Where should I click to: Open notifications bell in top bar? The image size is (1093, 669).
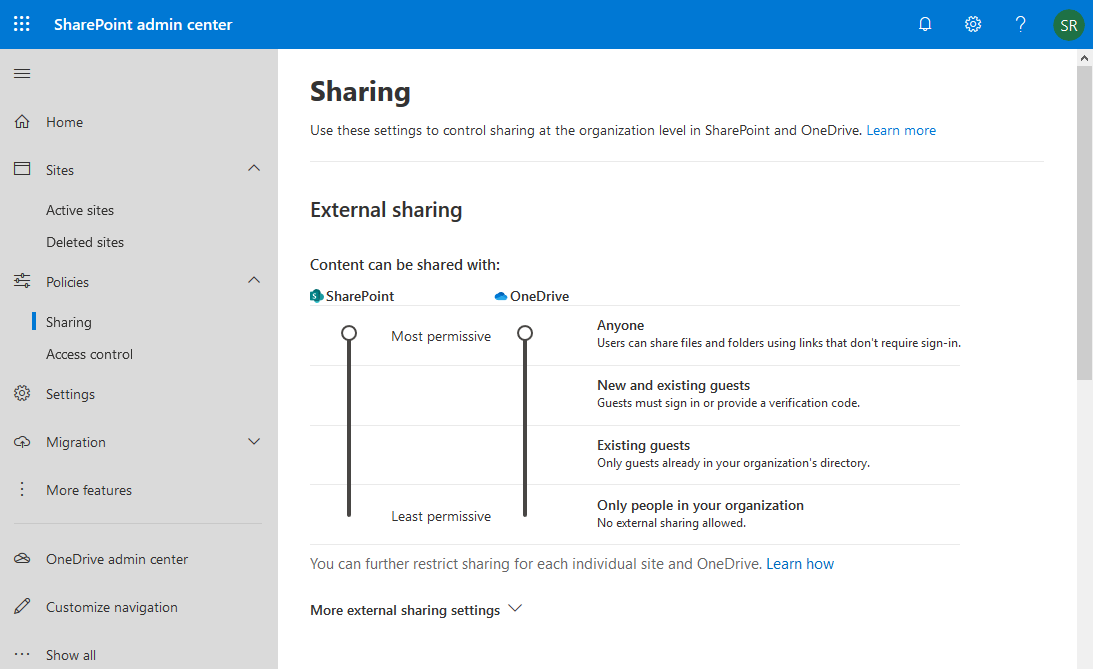point(924,24)
